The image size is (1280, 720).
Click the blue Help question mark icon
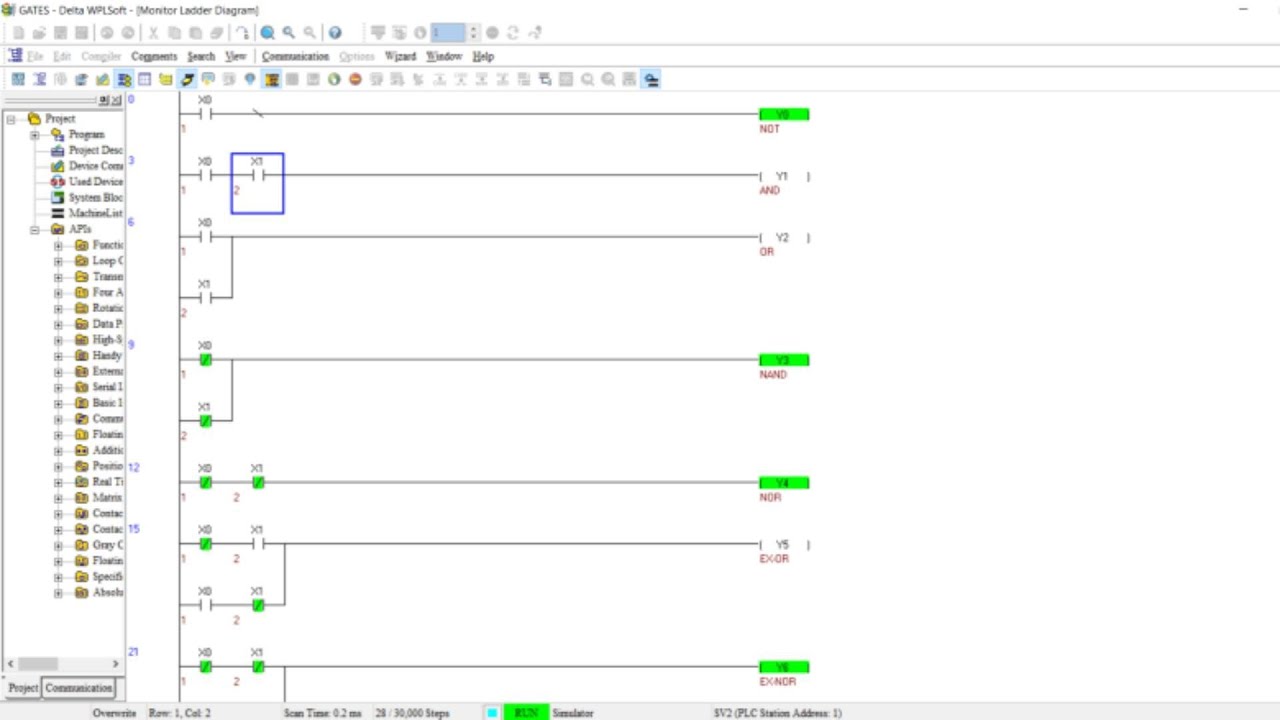coord(335,33)
